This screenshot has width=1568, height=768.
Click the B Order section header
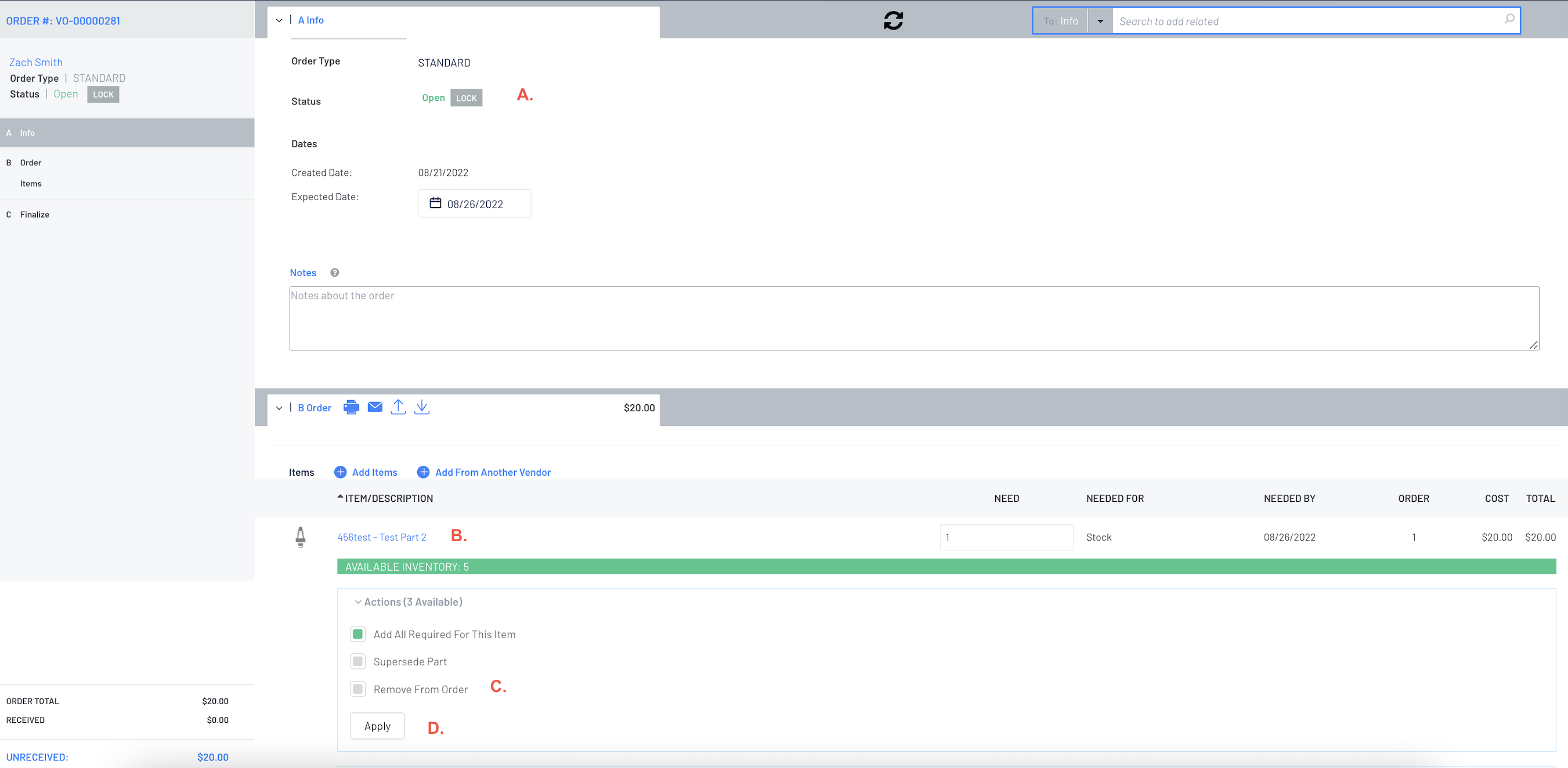click(314, 408)
